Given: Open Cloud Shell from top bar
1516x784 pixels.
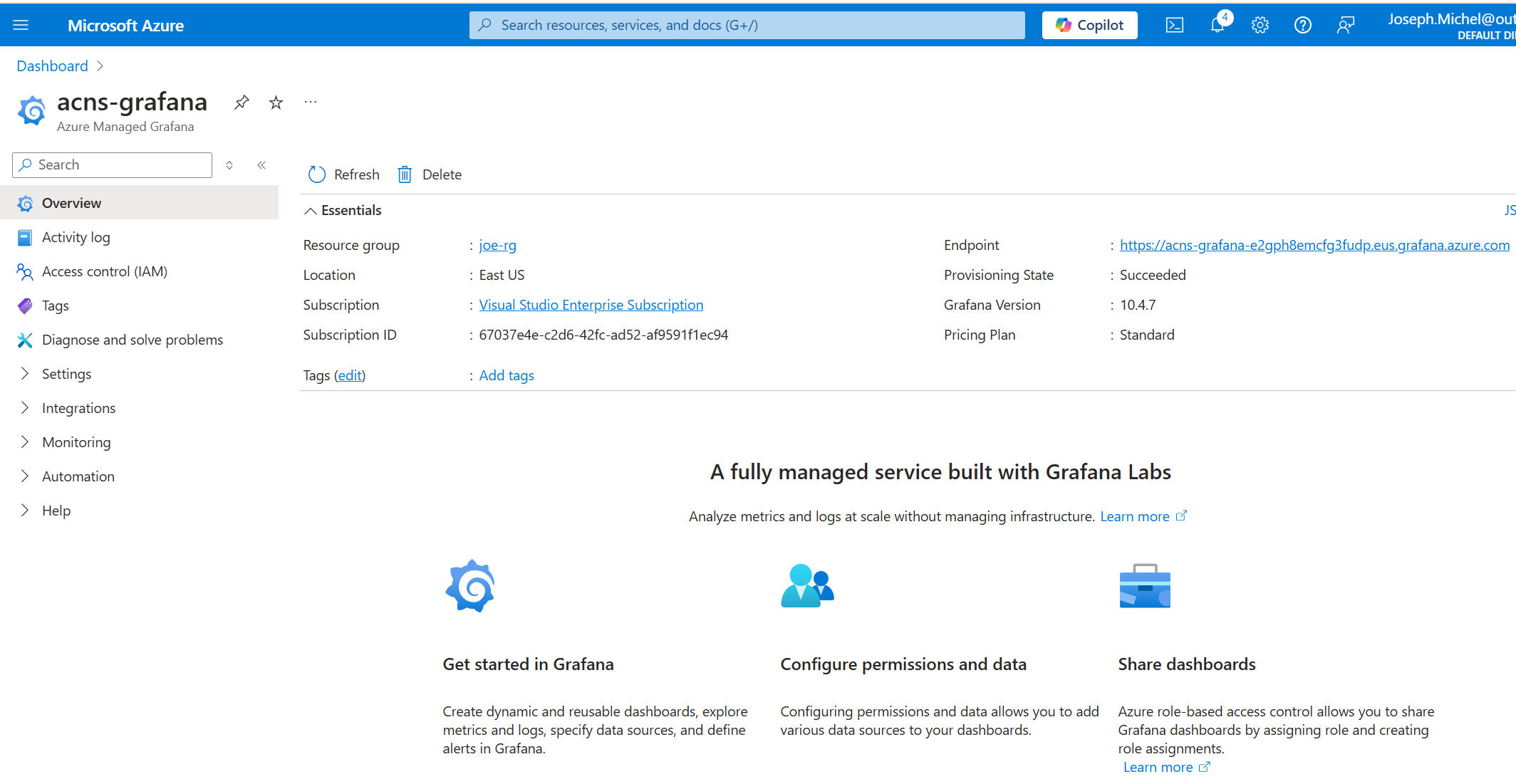Looking at the screenshot, I should coord(1174,26).
